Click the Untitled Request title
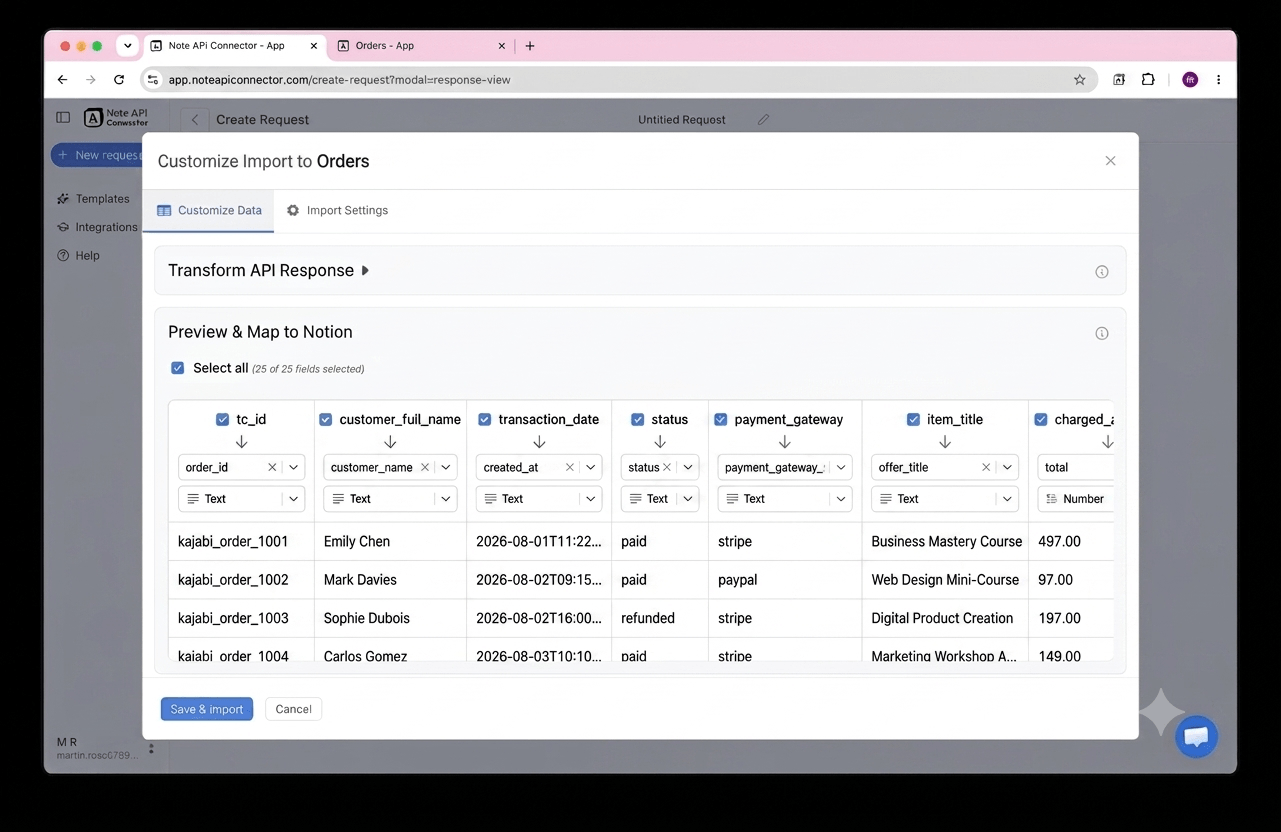The width and height of the screenshot is (1281, 832). tap(682, 120)
